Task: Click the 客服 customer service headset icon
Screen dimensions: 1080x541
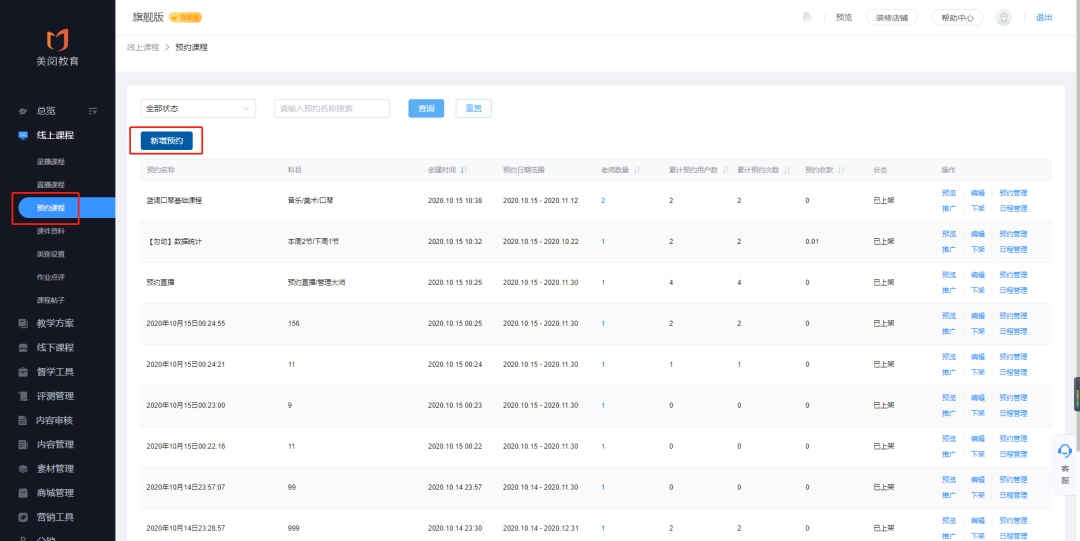Action: (1065, 451)
